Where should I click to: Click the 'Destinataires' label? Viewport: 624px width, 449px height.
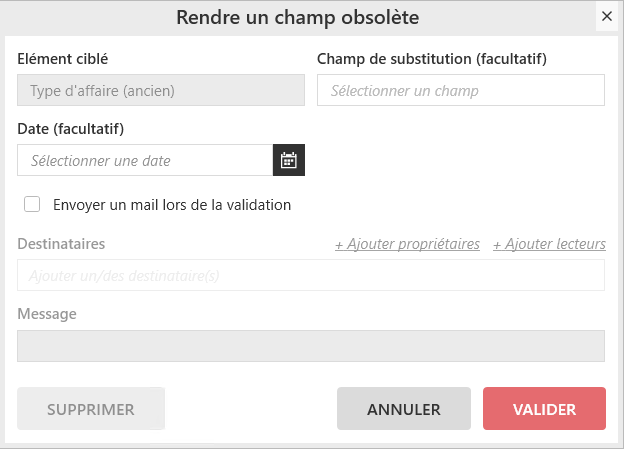tap(61, 244)
